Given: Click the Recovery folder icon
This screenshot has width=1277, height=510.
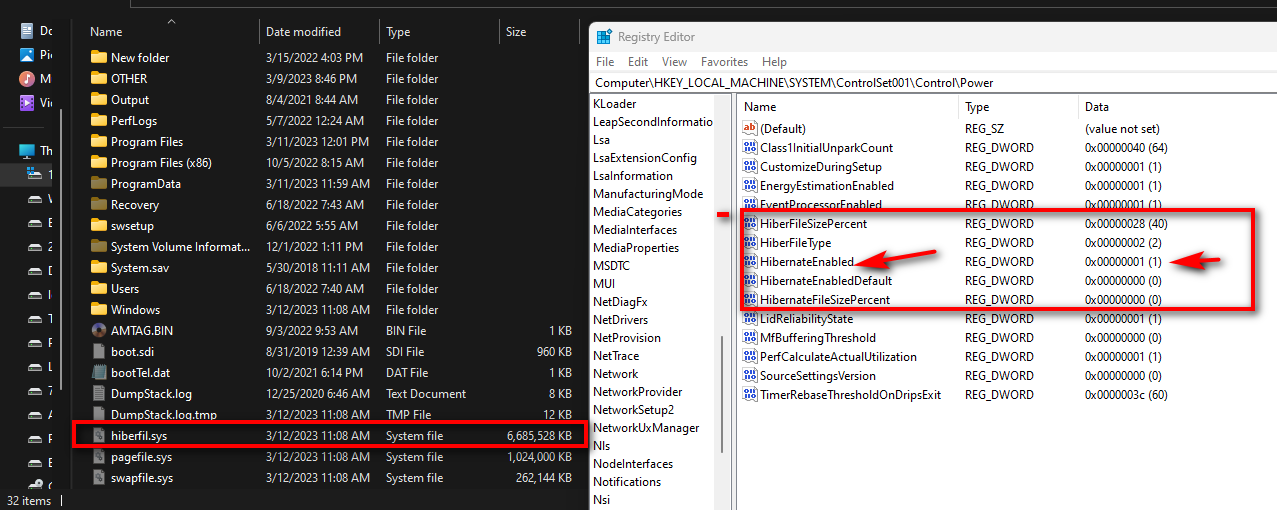Looking at the screenshot, I should [98, 204].
